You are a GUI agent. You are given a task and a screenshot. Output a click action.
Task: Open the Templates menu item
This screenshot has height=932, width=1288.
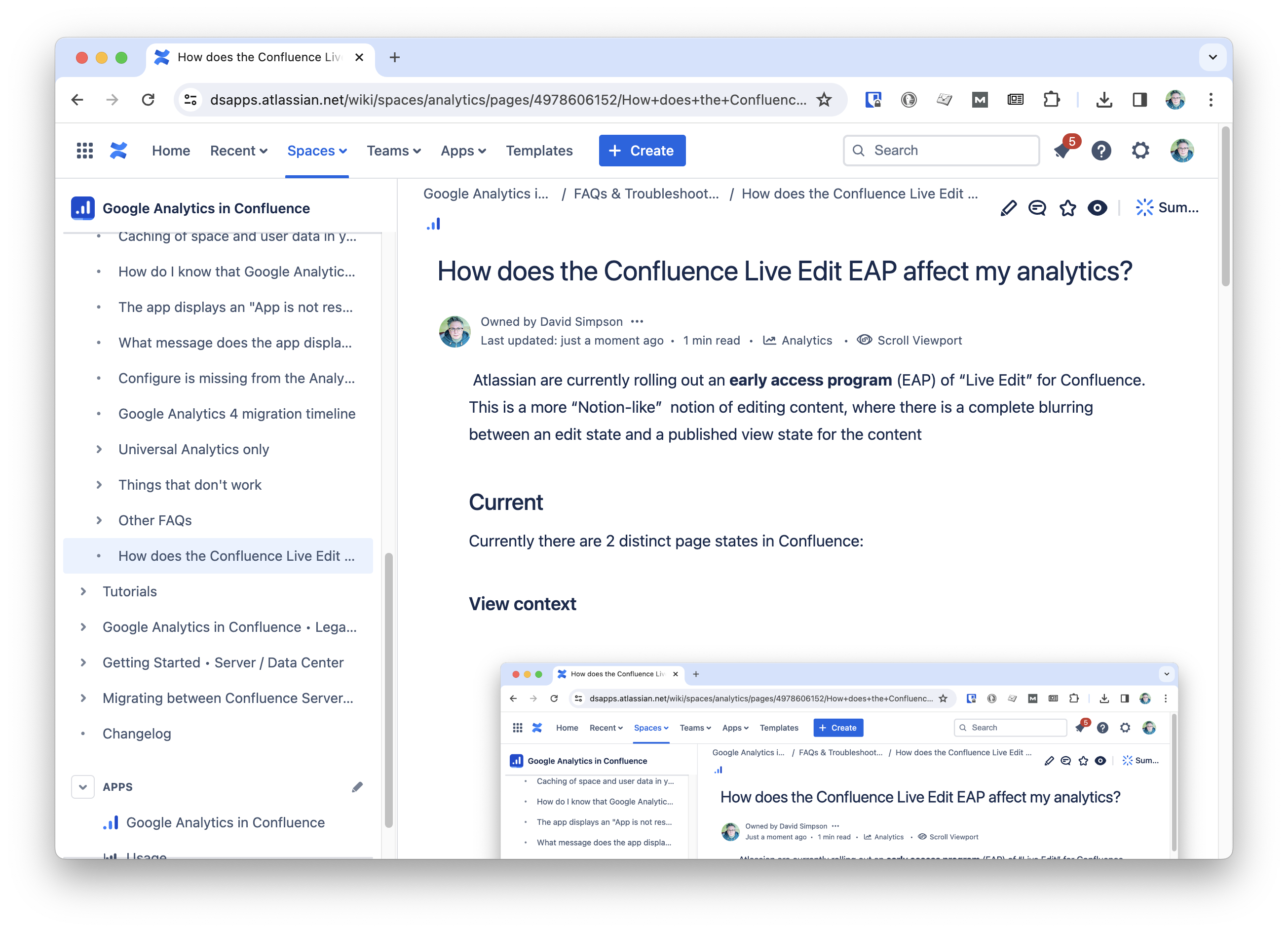coord(539,151)
